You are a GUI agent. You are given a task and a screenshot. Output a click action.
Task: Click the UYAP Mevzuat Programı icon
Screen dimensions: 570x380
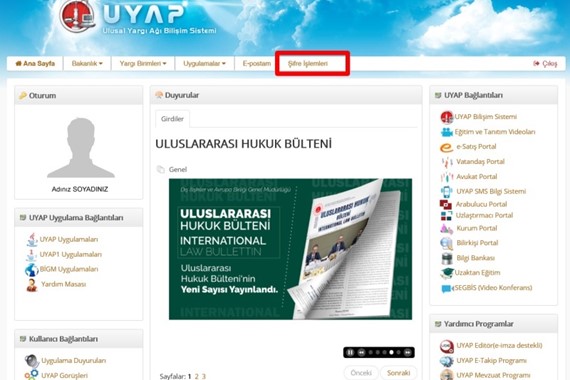coord(446,375)
